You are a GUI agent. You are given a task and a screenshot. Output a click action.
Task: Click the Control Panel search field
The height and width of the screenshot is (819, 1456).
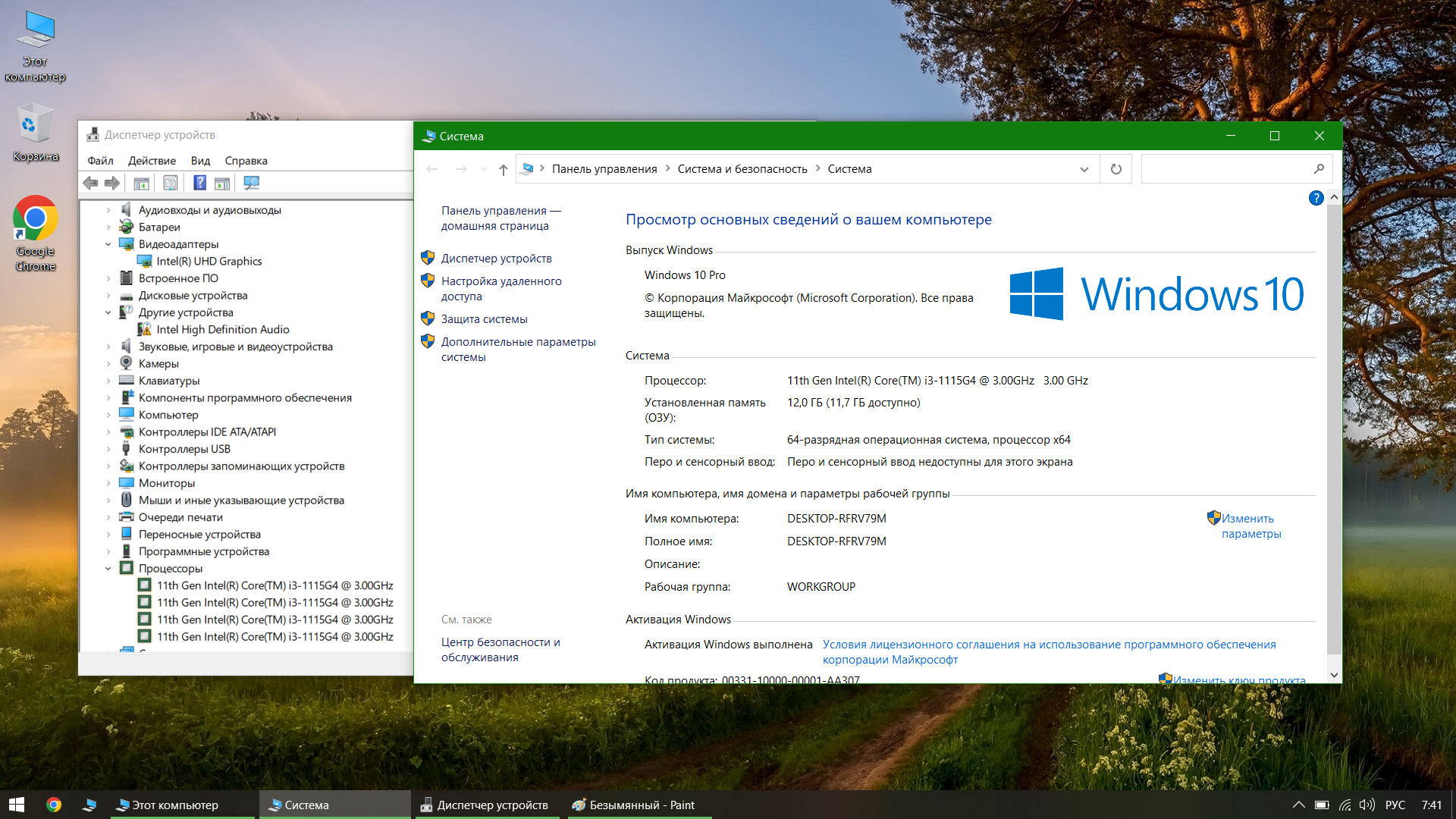(1226, 169)
